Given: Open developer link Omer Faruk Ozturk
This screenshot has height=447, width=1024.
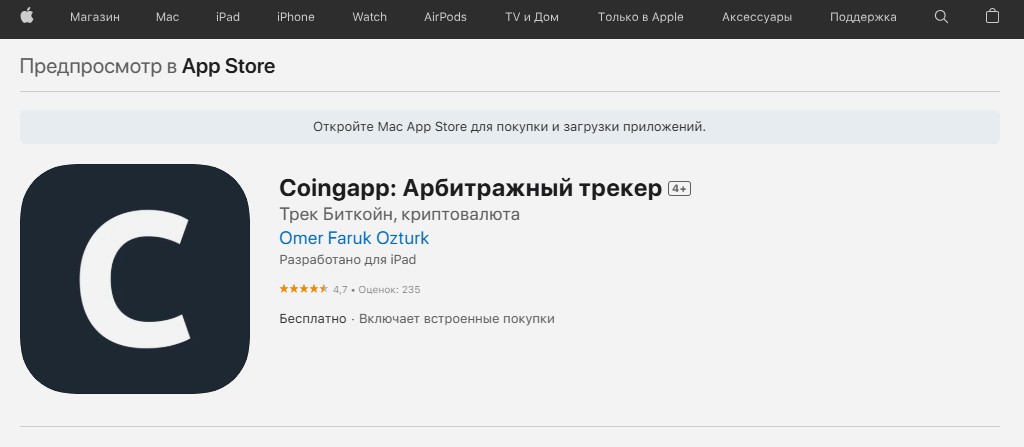Looking at the screenshot, I should [354, 238].
